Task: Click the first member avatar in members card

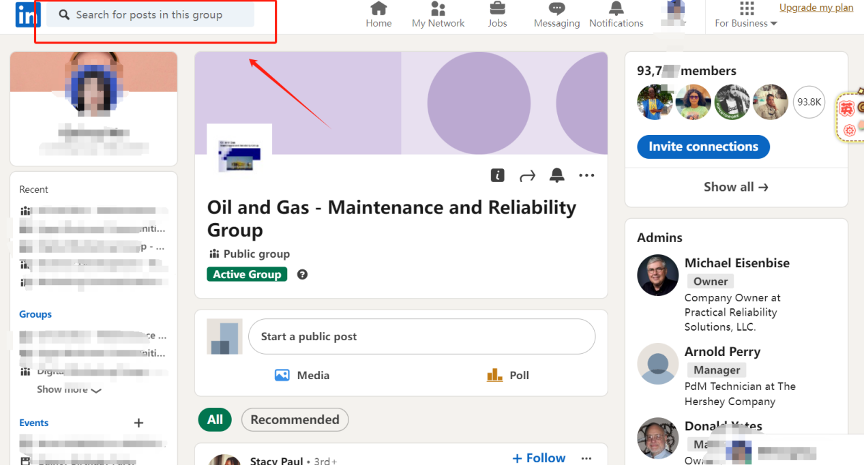Action: click(655, 102)
